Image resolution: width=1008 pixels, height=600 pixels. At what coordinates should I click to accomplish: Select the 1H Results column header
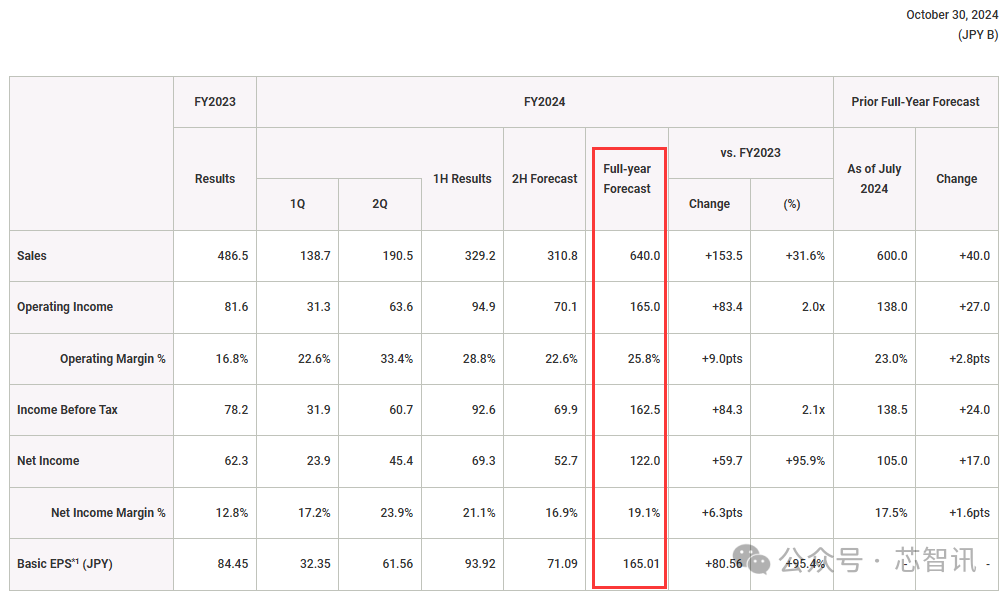coord(462,179)
